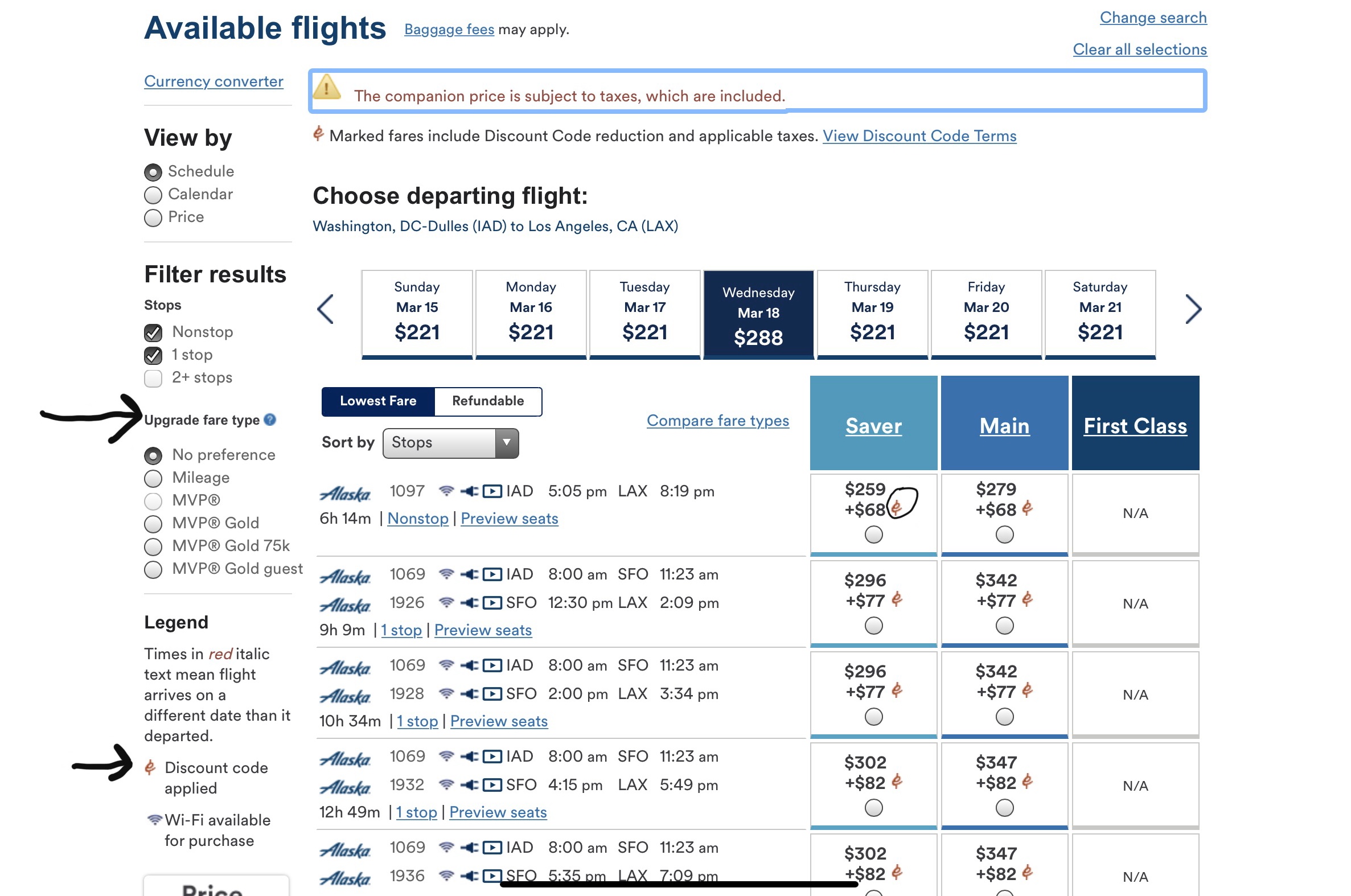
Task: Click the discount code icon in the Legend
Action: (150, 768)
